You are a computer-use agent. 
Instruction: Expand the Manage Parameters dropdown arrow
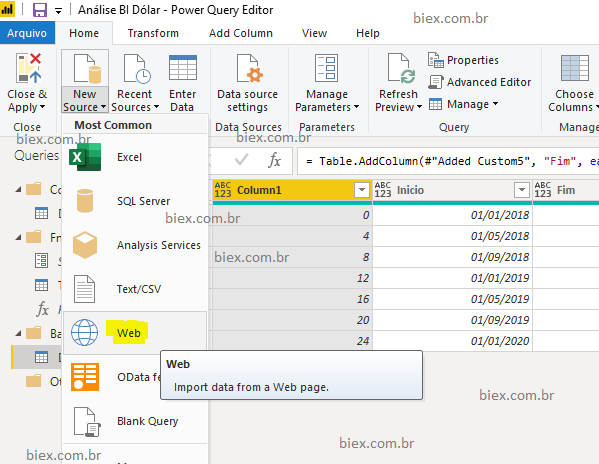pos(356,107)
